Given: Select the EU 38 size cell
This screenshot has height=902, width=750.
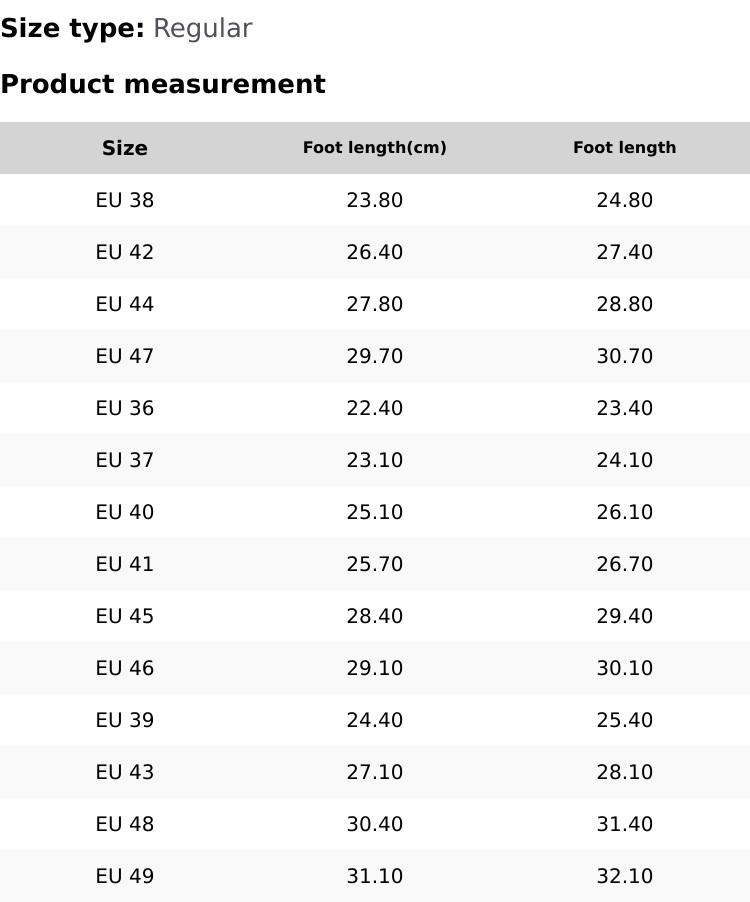Looking at the screenshot, I should click(x=125, y=200).
